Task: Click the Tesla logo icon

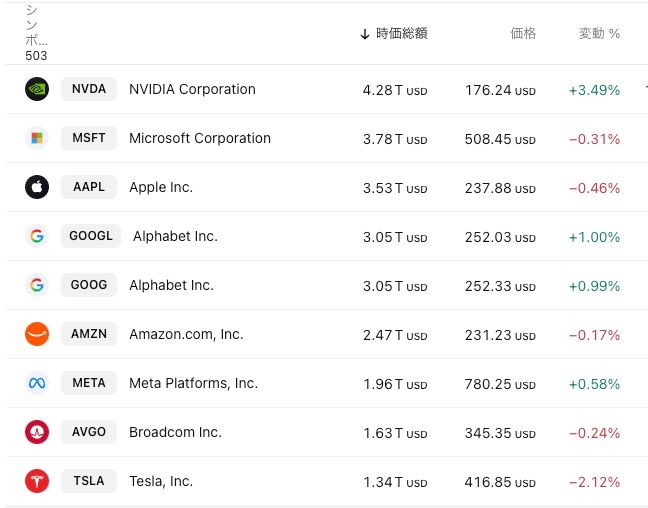Action: click(37, 481)
